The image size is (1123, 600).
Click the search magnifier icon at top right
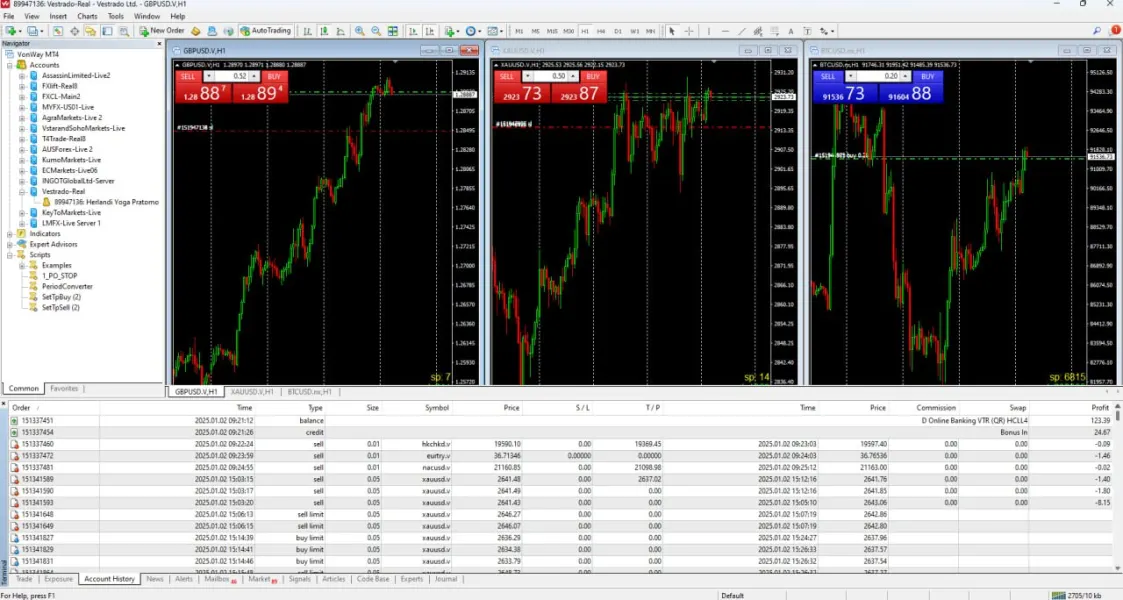click(1097, 31)
